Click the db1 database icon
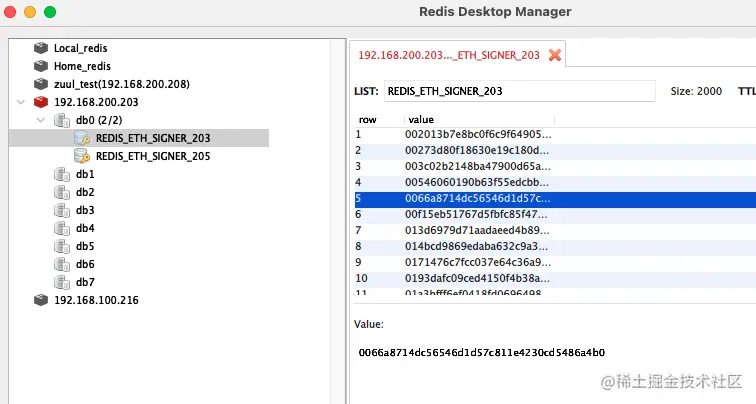This screenshot has height=404, width=756. pos(62,174)
